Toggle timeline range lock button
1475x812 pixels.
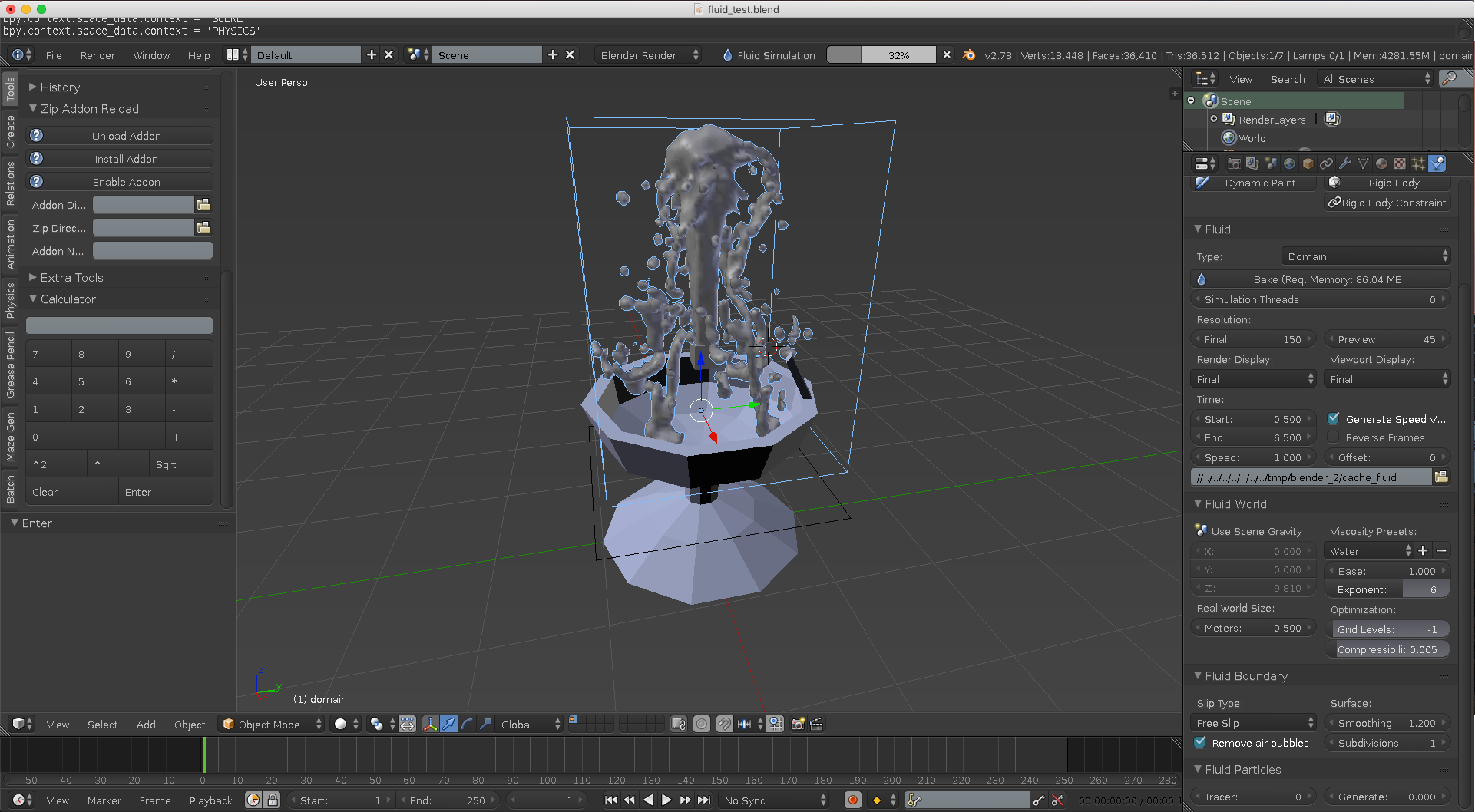(x=272, y=800)
